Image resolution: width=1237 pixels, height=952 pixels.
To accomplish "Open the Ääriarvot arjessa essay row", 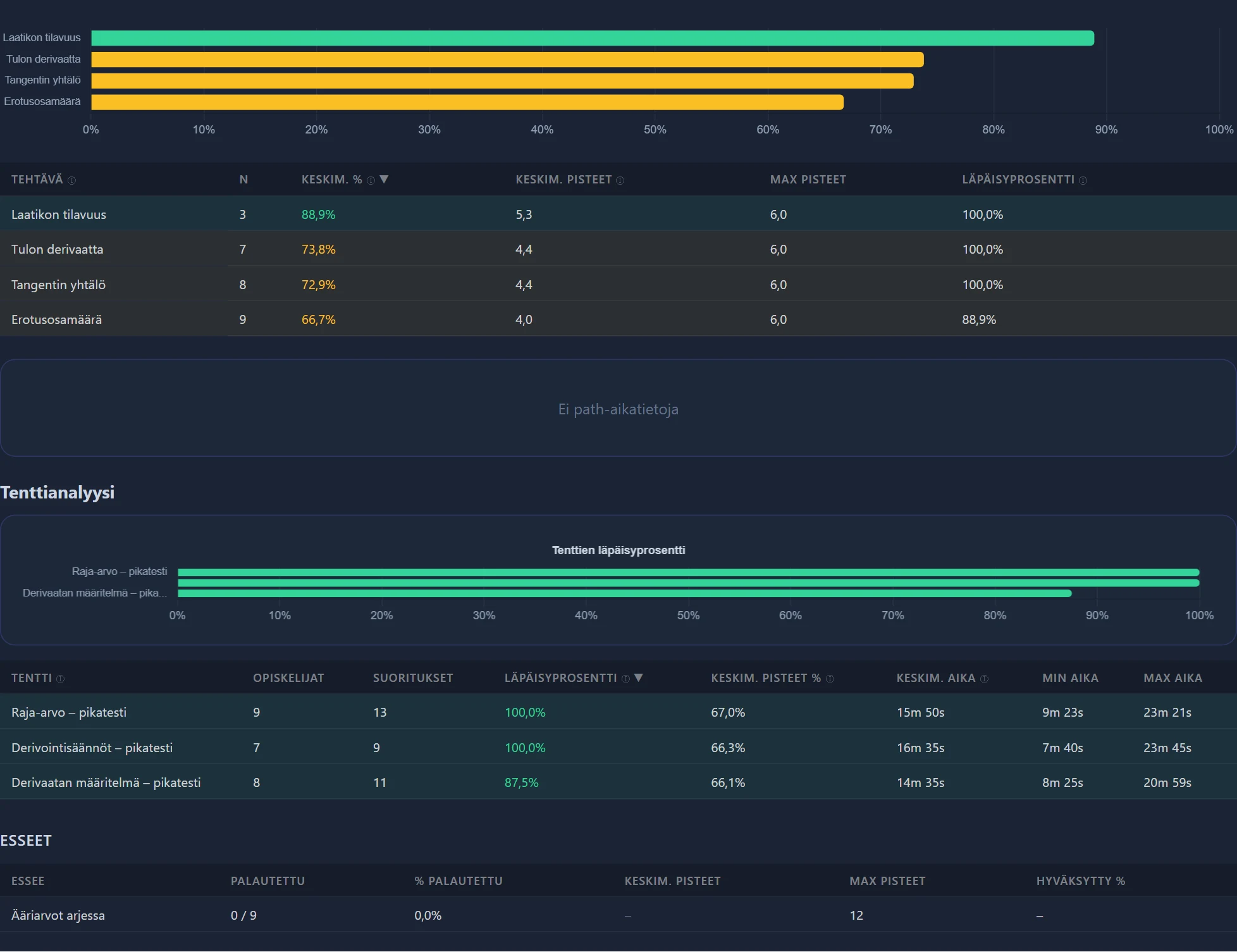I will (x=618, y=915).
